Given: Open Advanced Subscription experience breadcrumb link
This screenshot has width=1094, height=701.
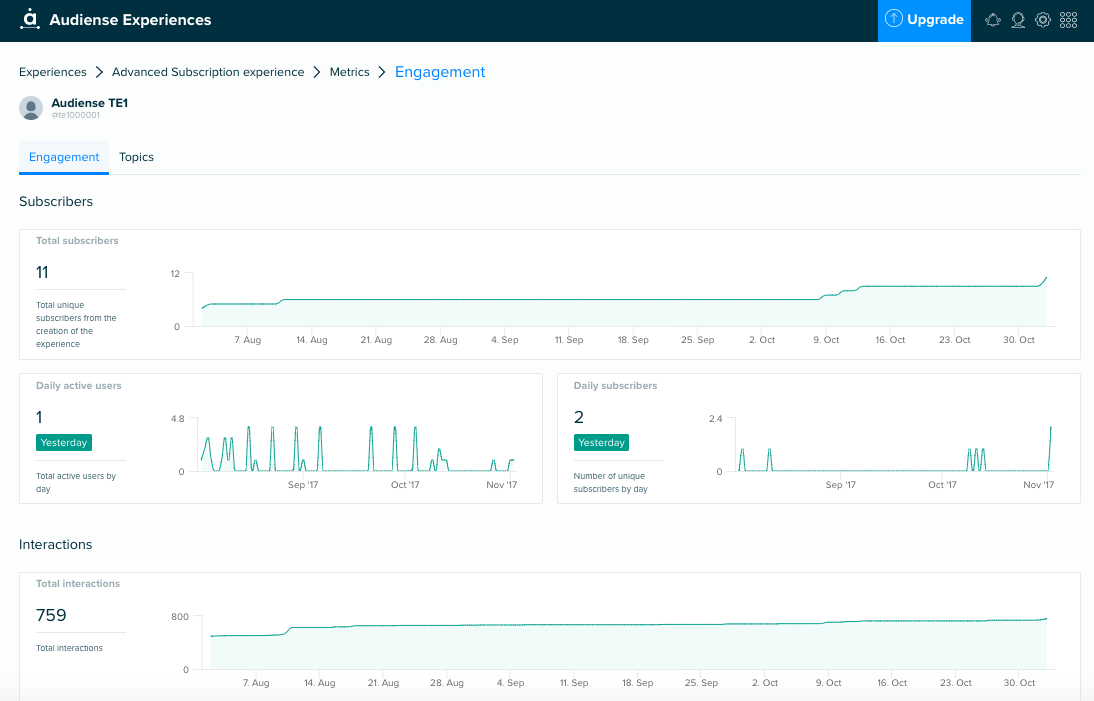Looking at the screenshot, I should pyautogui.click(x=208, y=72).
